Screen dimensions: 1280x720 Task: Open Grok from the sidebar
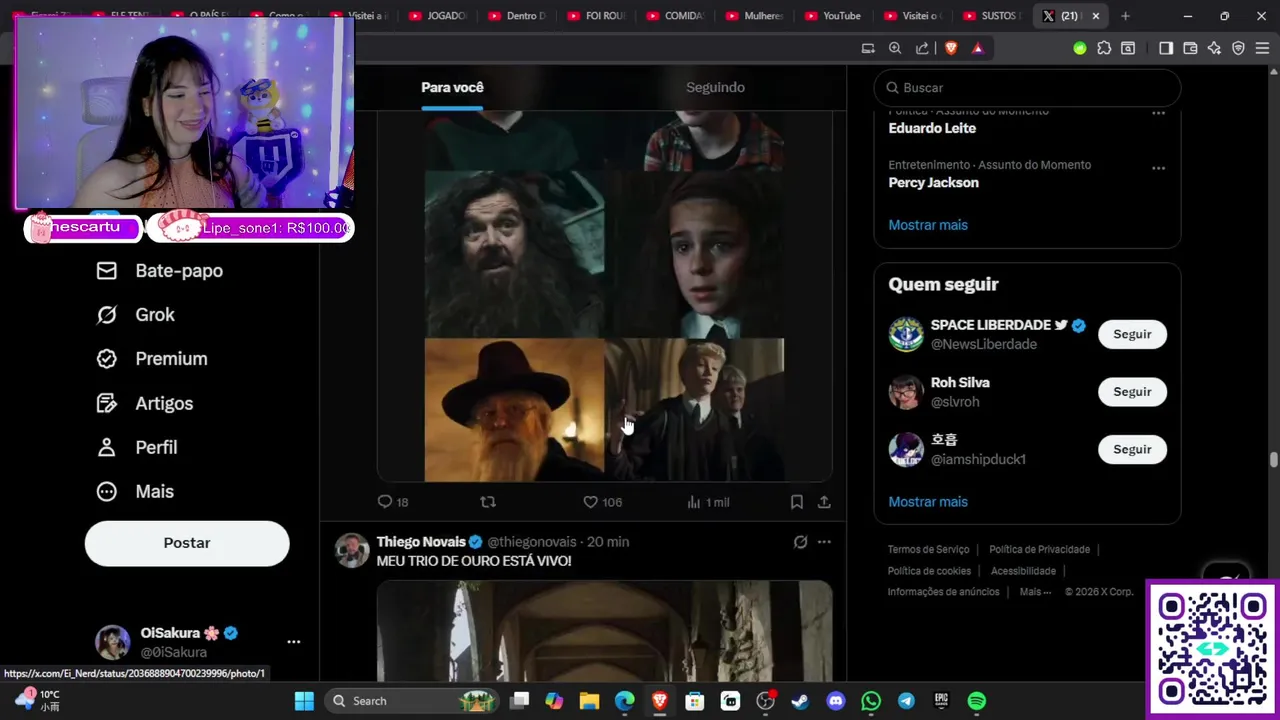click(x=135, y=315)
